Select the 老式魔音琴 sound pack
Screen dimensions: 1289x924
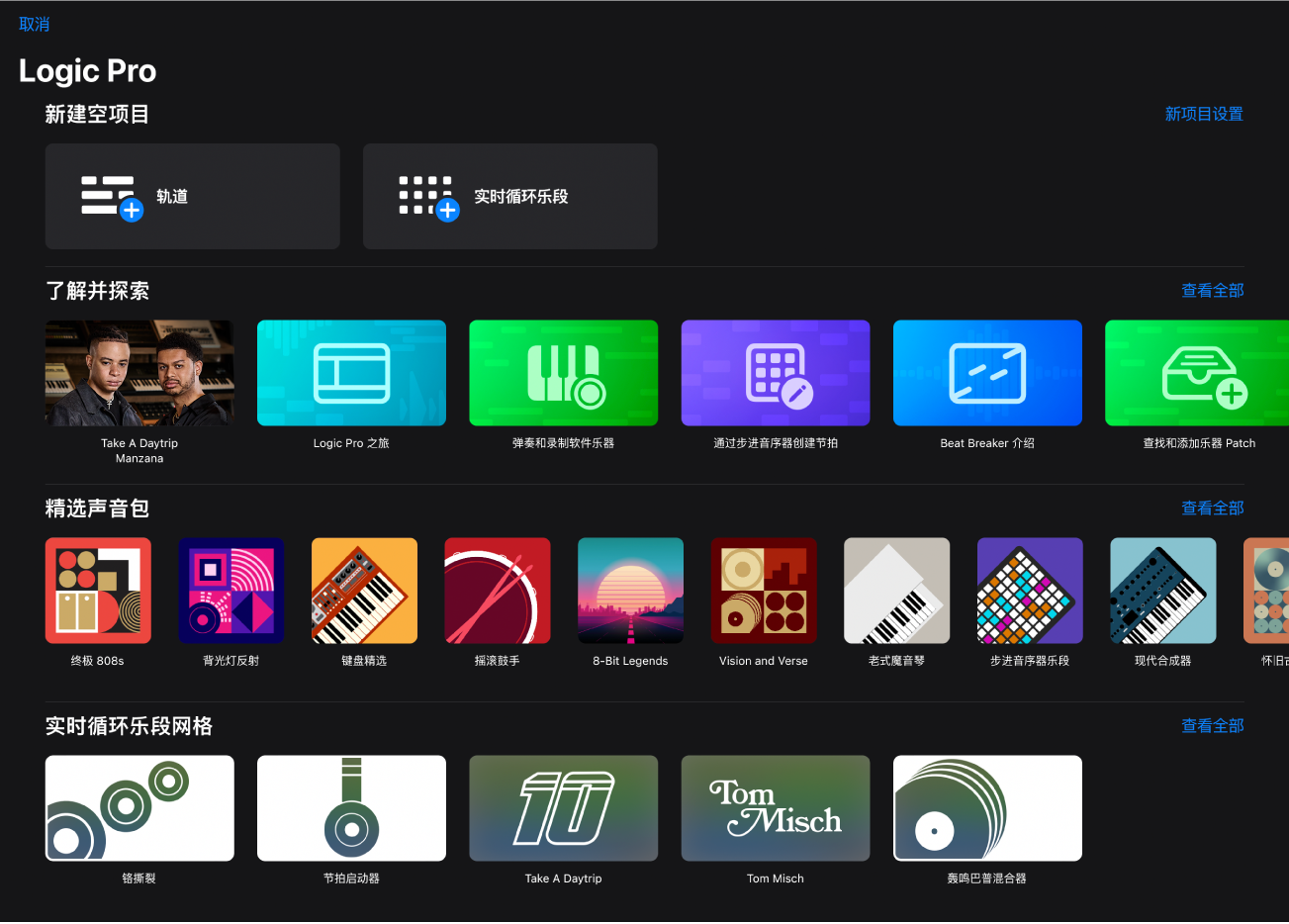[897, 591]
